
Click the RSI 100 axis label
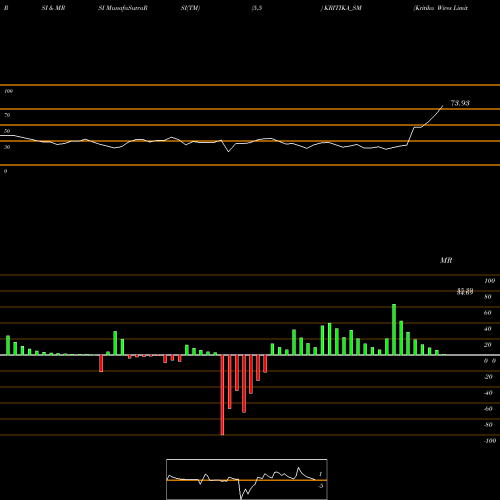pos(8,91)
